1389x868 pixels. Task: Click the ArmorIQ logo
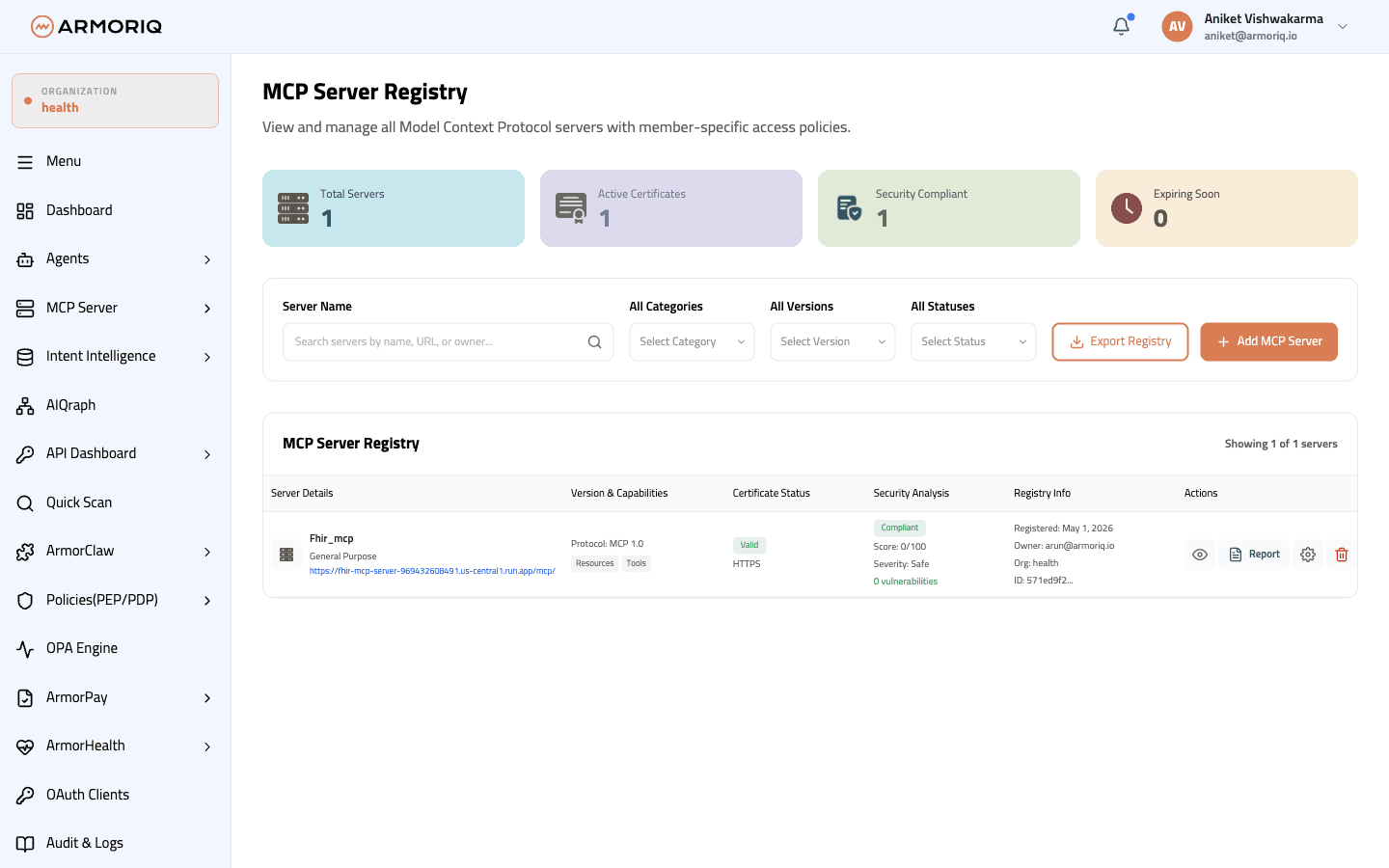coord(96,26)
